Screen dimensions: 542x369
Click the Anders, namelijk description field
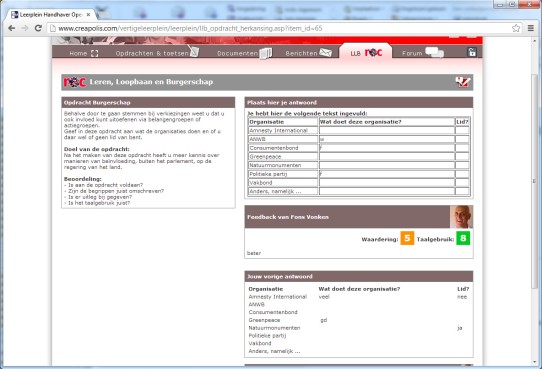(386, 191)
